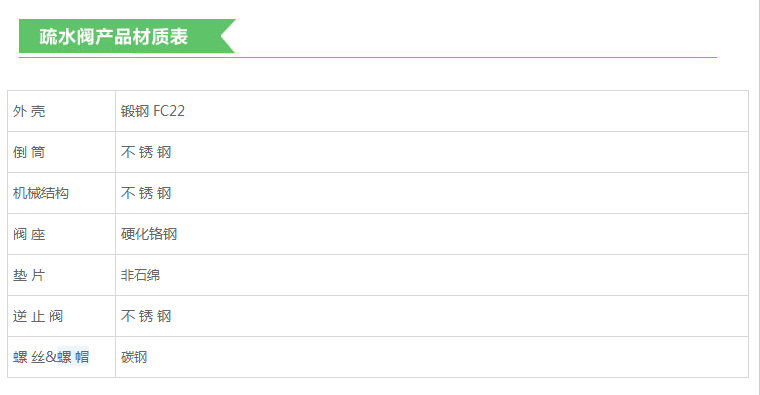Click the green divider line under the header

click(368, 57)
